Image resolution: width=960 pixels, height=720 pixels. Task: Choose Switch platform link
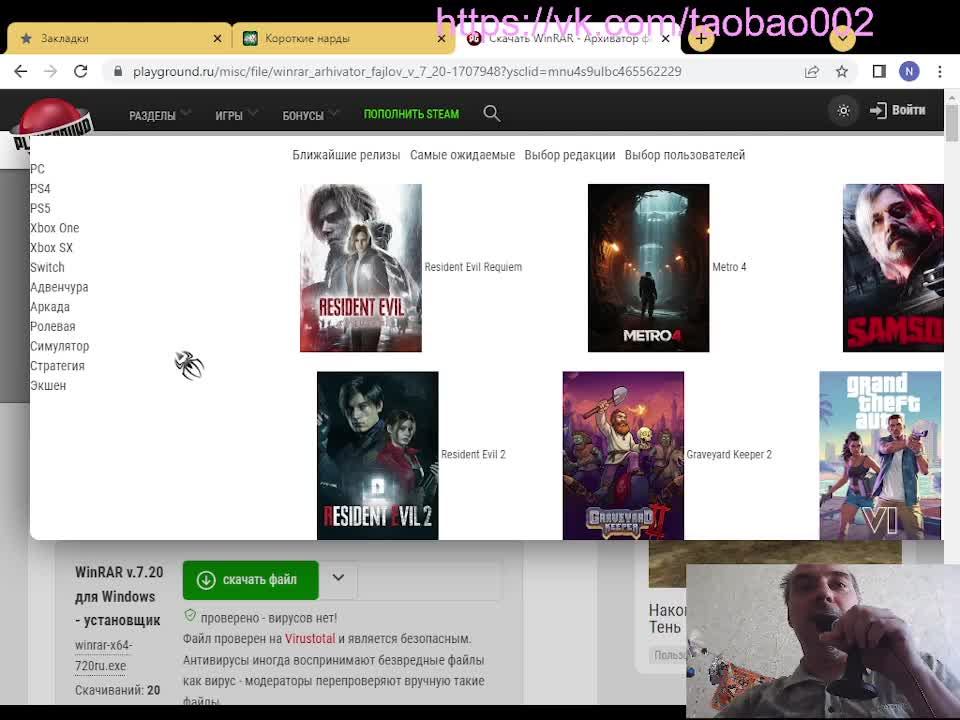click(x=47, y=267)
